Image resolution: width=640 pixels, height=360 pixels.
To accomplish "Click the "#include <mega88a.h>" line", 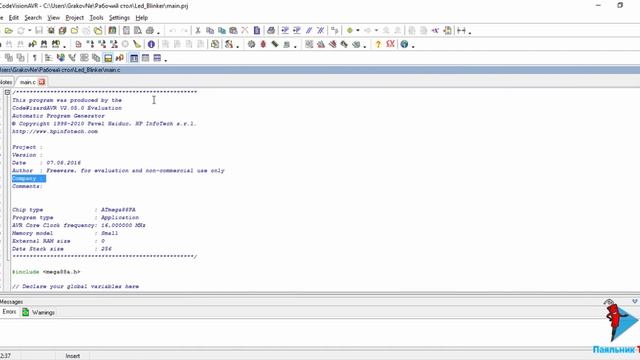I will [46, 272].
